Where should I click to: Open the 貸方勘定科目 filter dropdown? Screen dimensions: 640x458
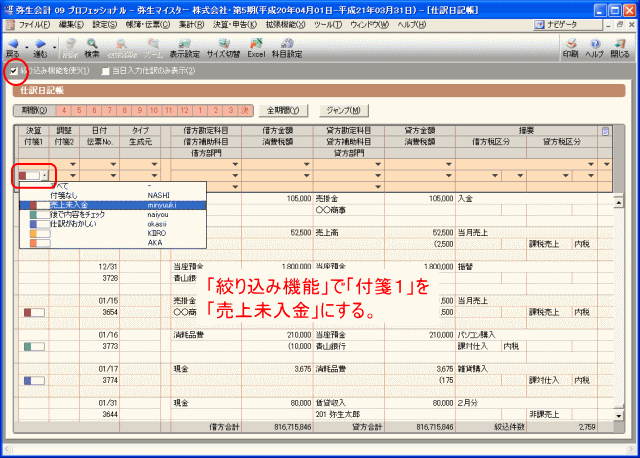(x=378, y=164)
